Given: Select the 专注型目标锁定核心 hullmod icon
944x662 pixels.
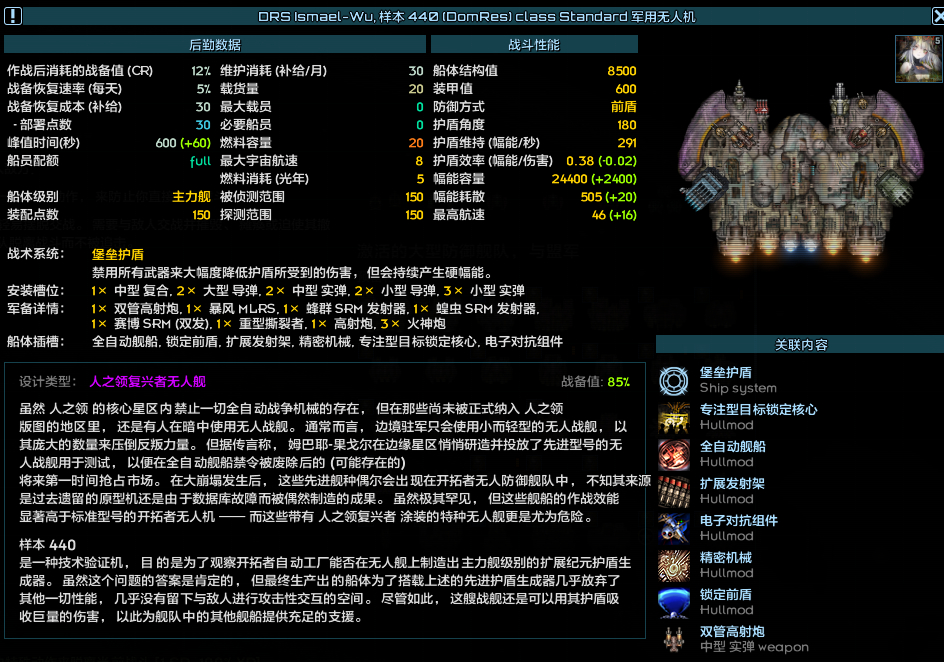Looking at the screenshot, I should tap(675, 417).
